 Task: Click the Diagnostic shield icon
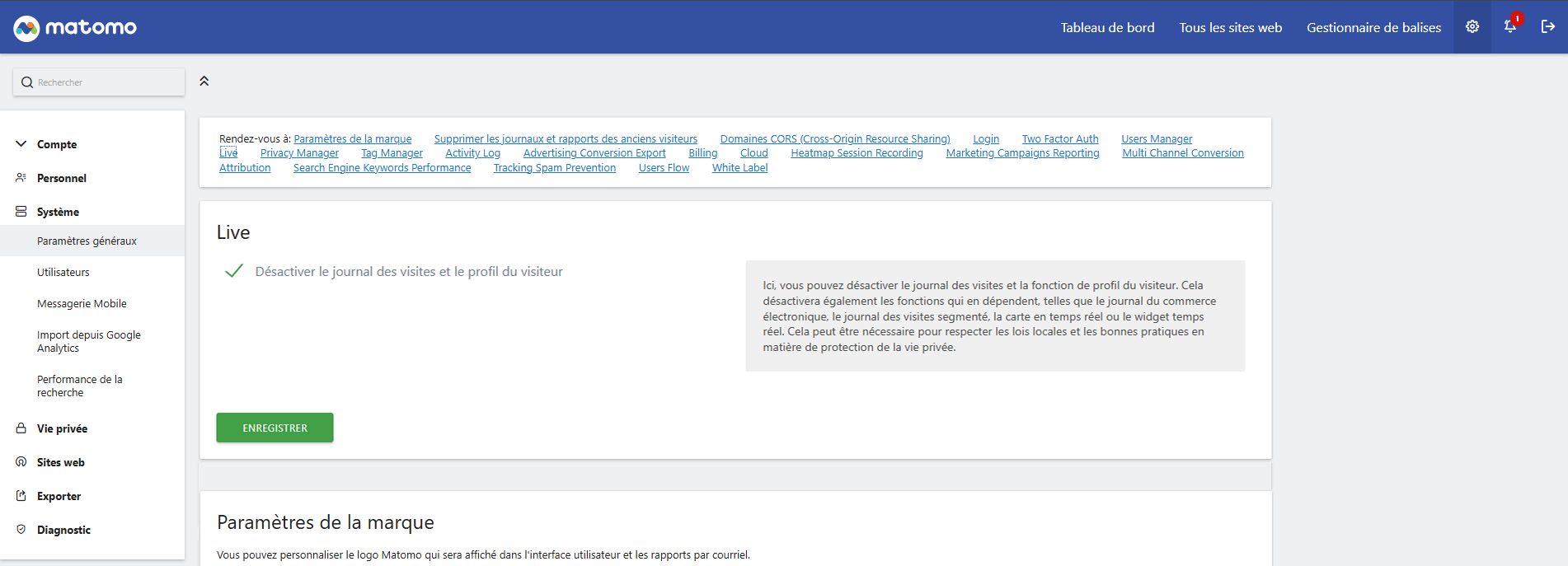click(x=21, y=530)
